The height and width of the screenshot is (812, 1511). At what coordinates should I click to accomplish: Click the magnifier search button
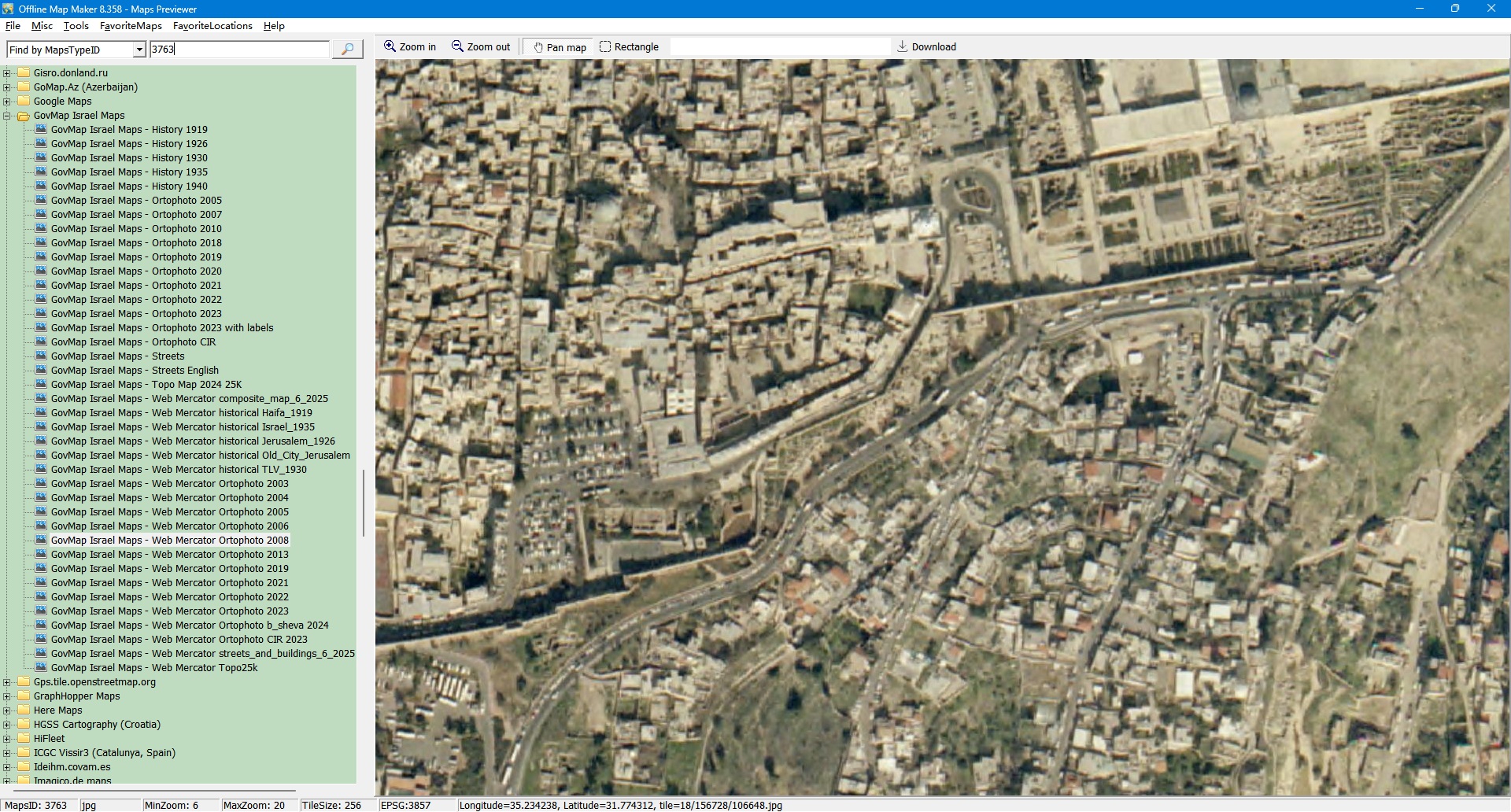point(347,49)
